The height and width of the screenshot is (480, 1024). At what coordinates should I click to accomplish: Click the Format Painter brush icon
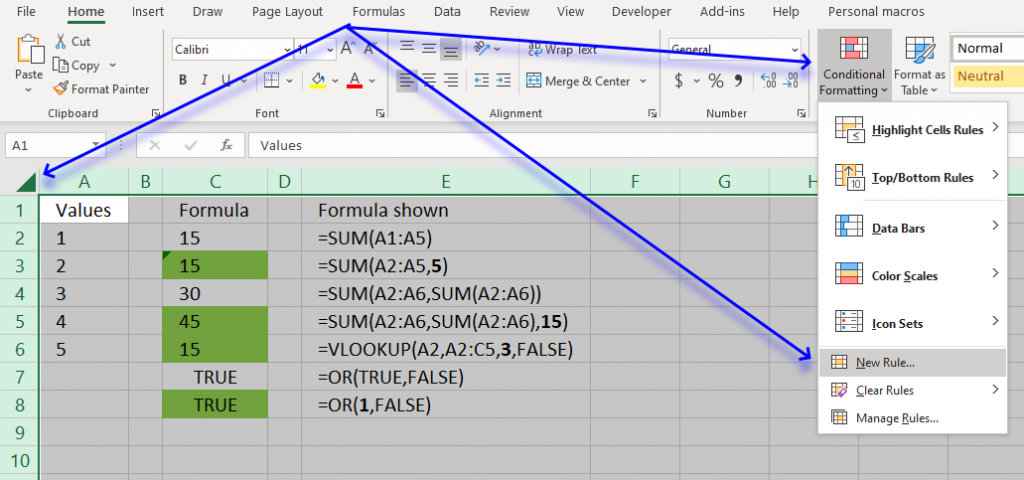(x=61, y=89)
